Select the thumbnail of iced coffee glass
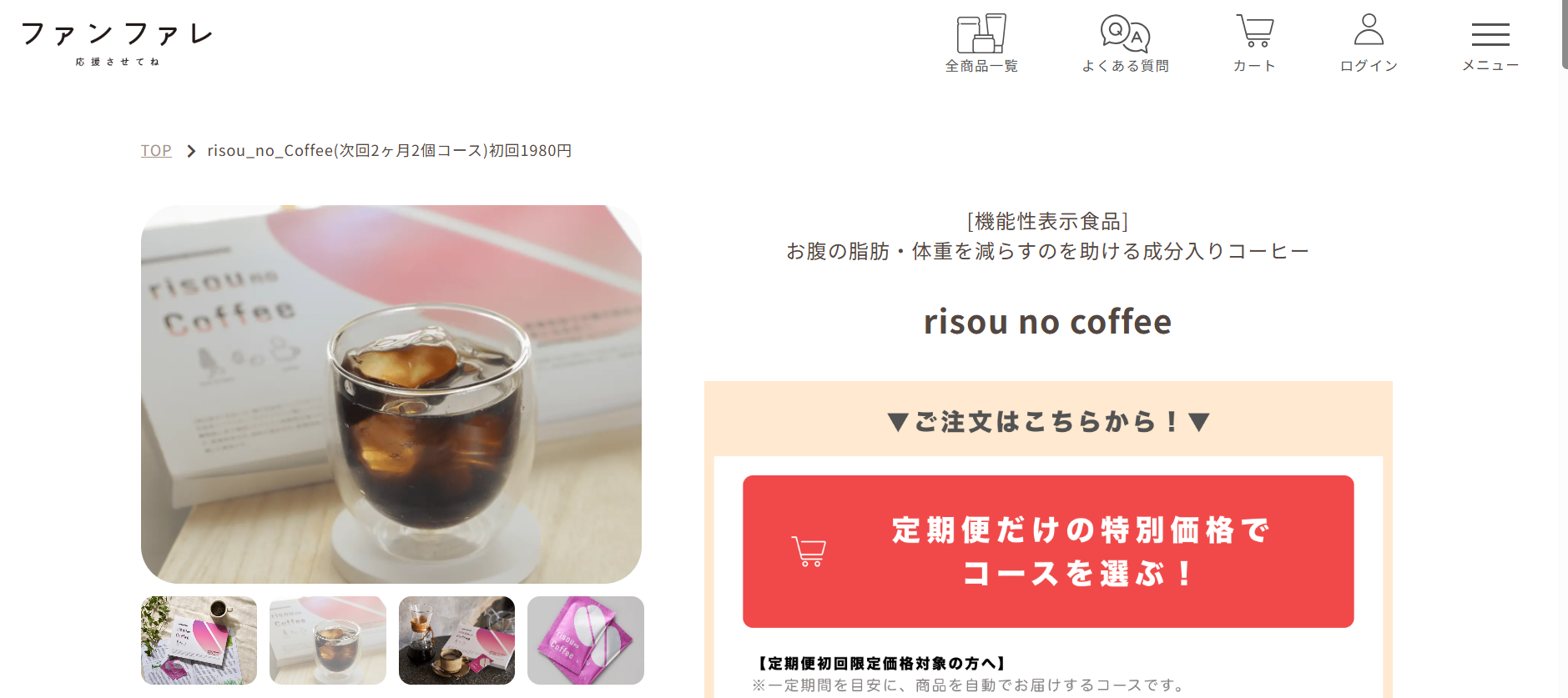The width and height of the screenshot is (1568, 698). [328, 640]
